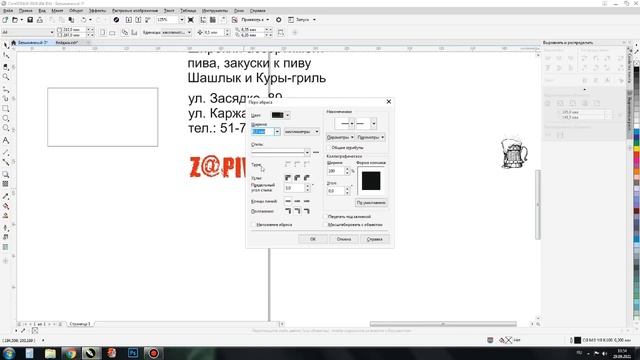Open the end arrowhead dropdown
Screen dimensions: 640x360
[373, 123]
